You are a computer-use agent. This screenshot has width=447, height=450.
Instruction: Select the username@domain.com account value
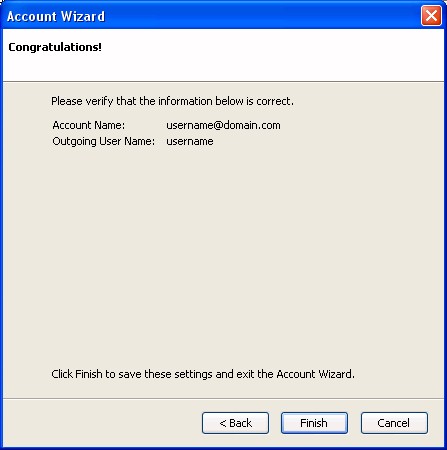click(x=223, y=125)
